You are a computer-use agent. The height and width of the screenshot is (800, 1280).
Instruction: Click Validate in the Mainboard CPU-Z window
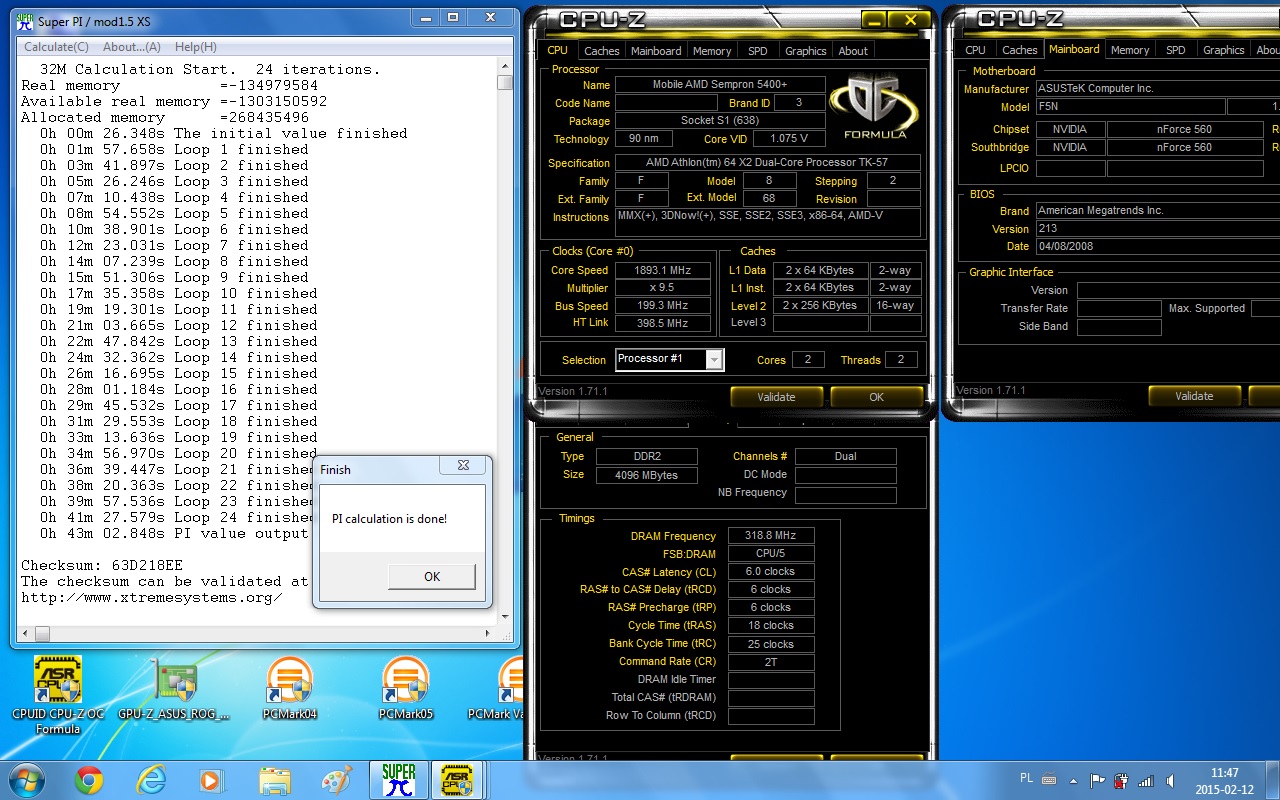[1194, 396]
